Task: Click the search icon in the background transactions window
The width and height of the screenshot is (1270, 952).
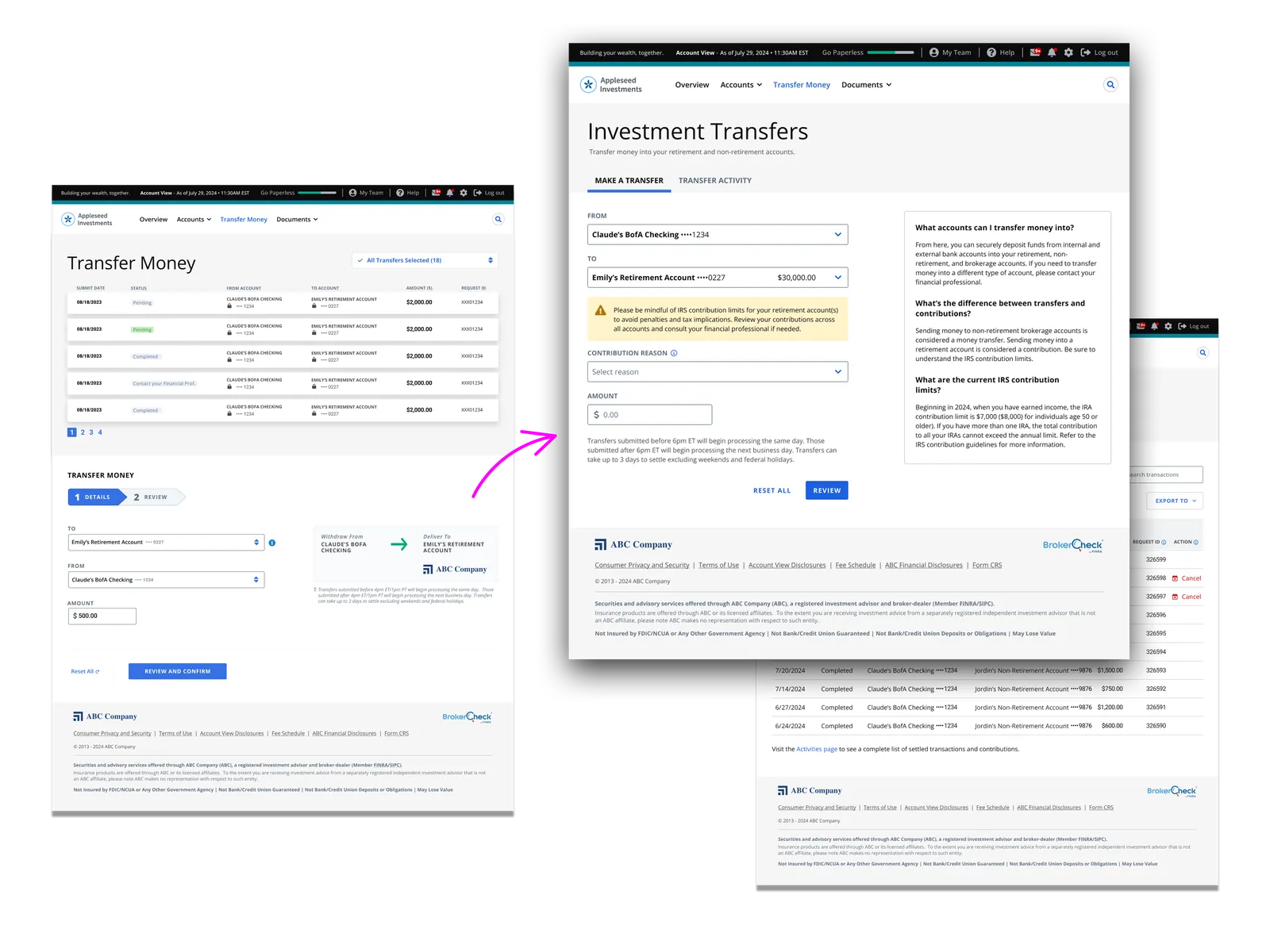Action: pyautogui.click(x=1203, y=353)
